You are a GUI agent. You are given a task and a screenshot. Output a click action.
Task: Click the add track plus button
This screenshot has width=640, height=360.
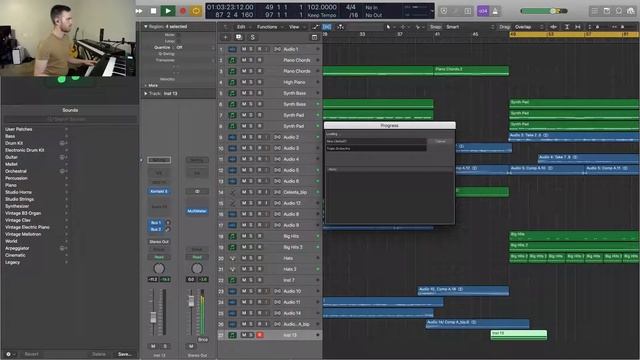point(225,37)
